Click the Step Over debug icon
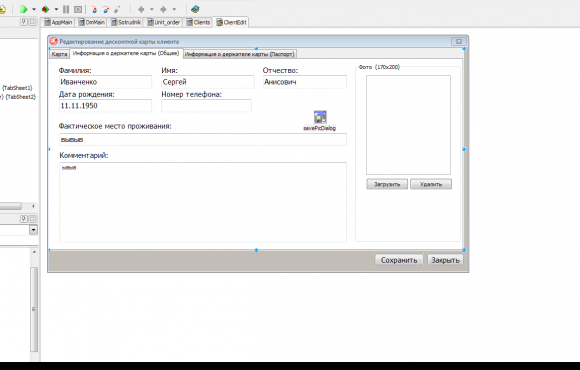This screenshot has width=580, height=370. (106, 9)
